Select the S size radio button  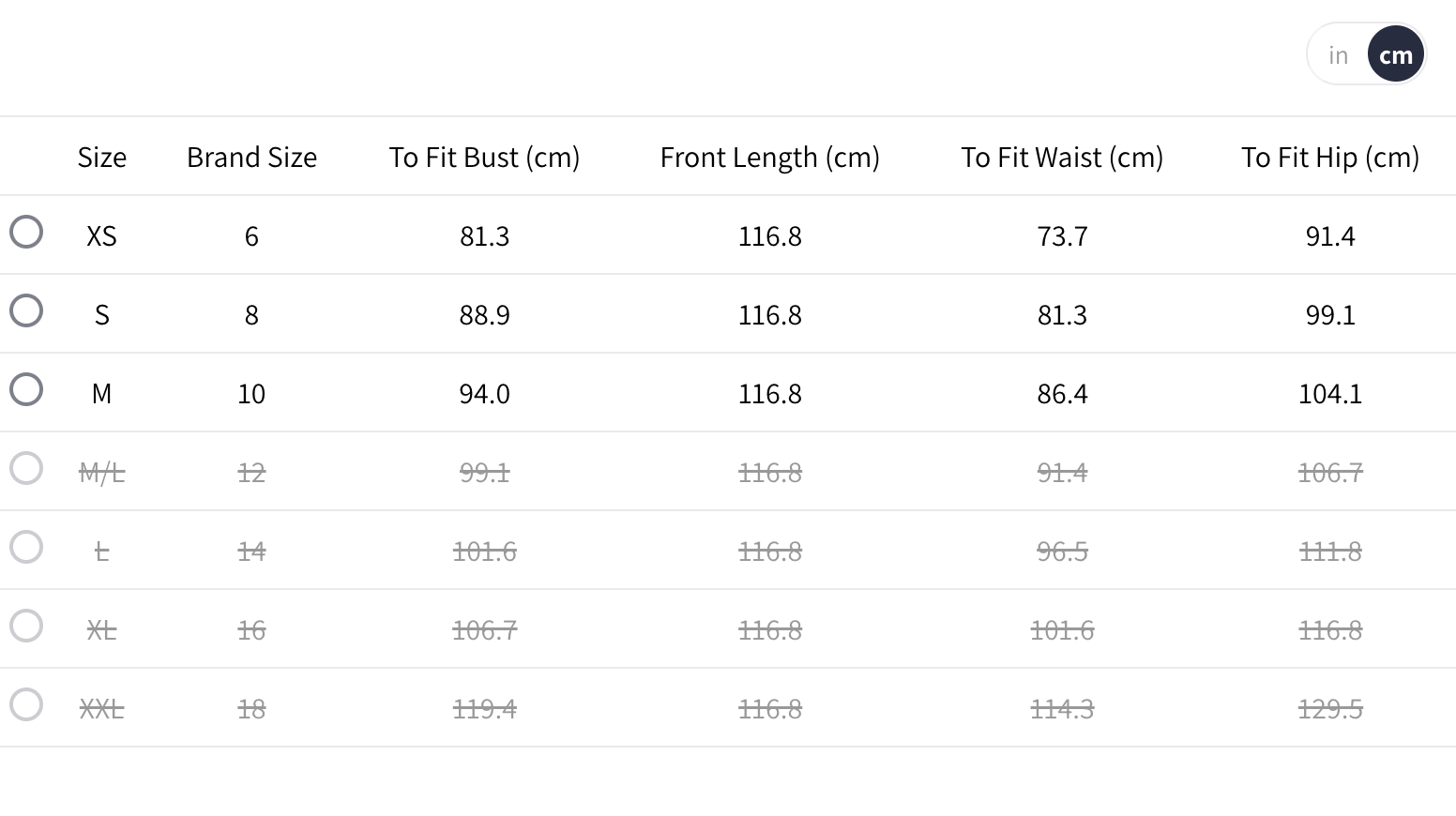coord(26,310)
